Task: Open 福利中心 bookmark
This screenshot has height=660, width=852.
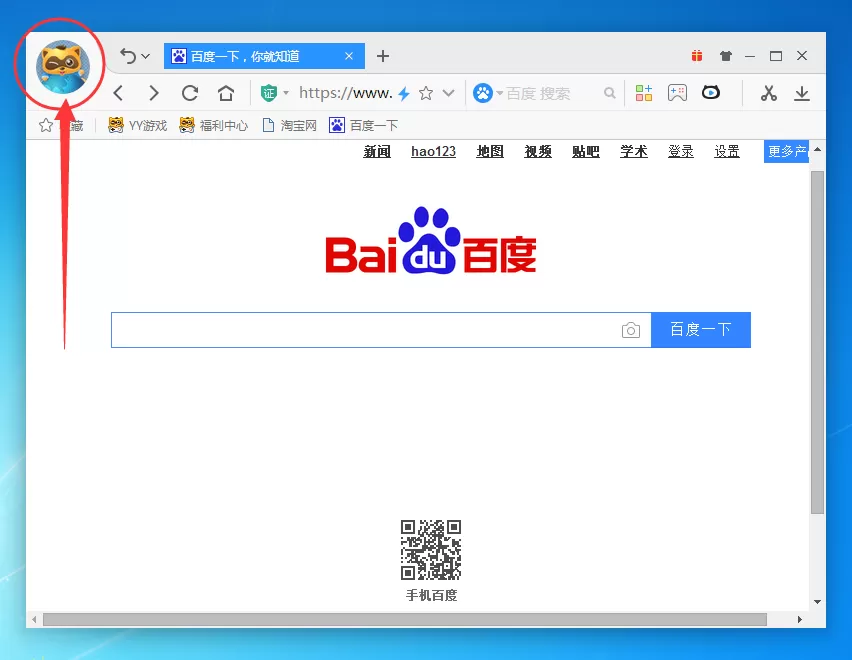Action: click(x=214, y=125)
